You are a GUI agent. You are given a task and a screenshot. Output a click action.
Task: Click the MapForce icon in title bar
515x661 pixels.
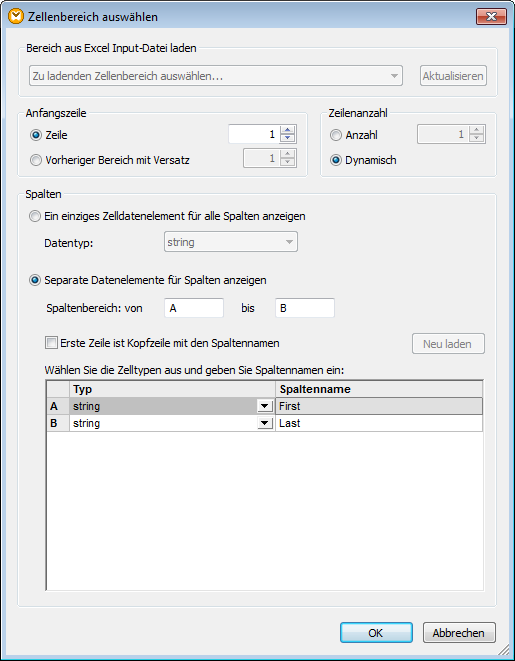(16, 16)
